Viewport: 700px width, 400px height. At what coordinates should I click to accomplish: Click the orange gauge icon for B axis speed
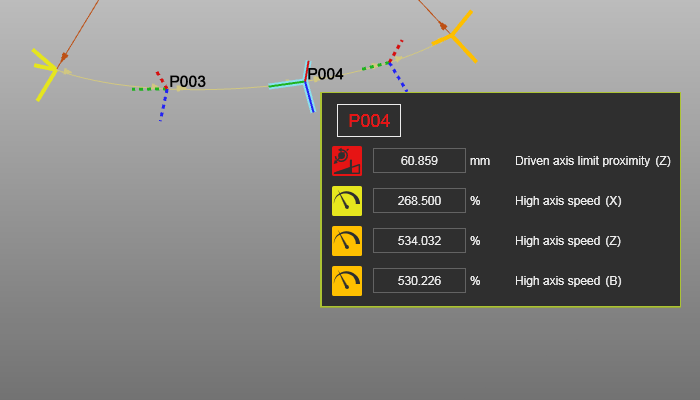pyautogui.click(x=346, y=280)
